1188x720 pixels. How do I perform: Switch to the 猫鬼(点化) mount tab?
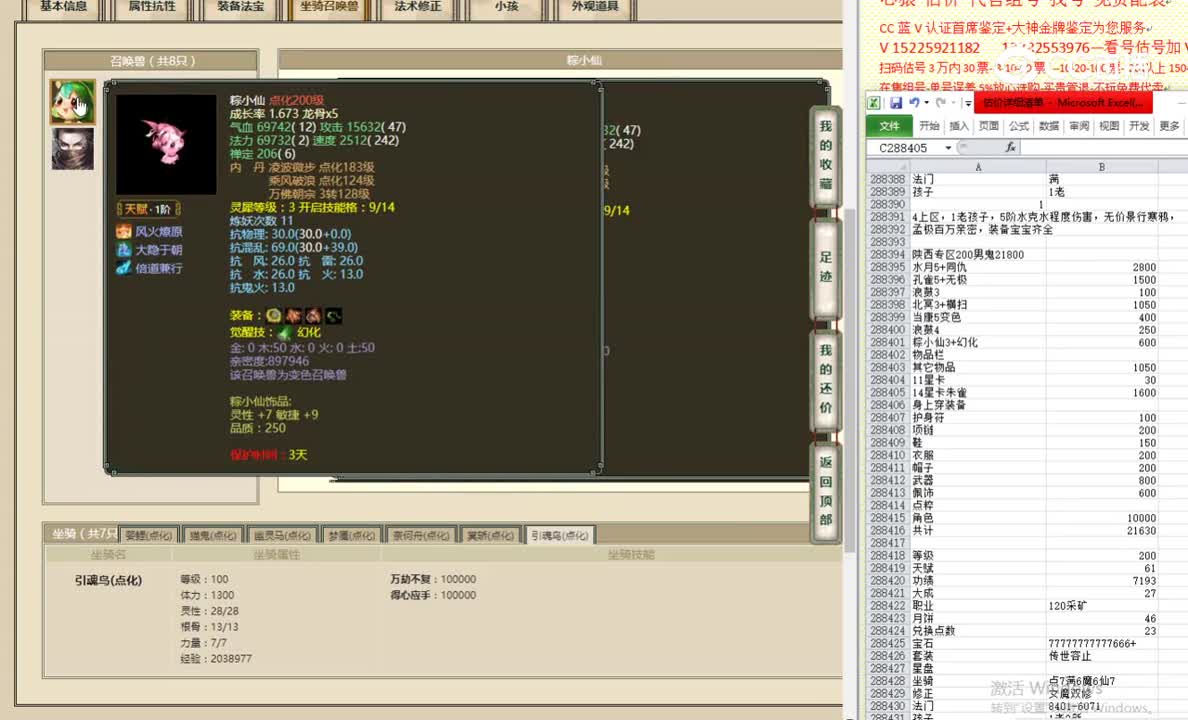coord(213,534)
